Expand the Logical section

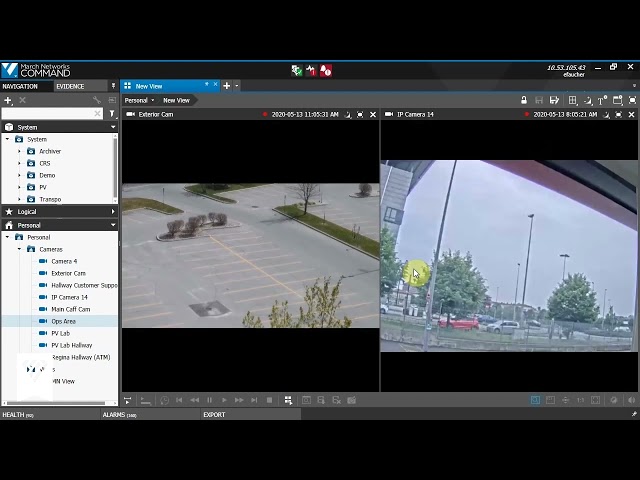(113, 211)
